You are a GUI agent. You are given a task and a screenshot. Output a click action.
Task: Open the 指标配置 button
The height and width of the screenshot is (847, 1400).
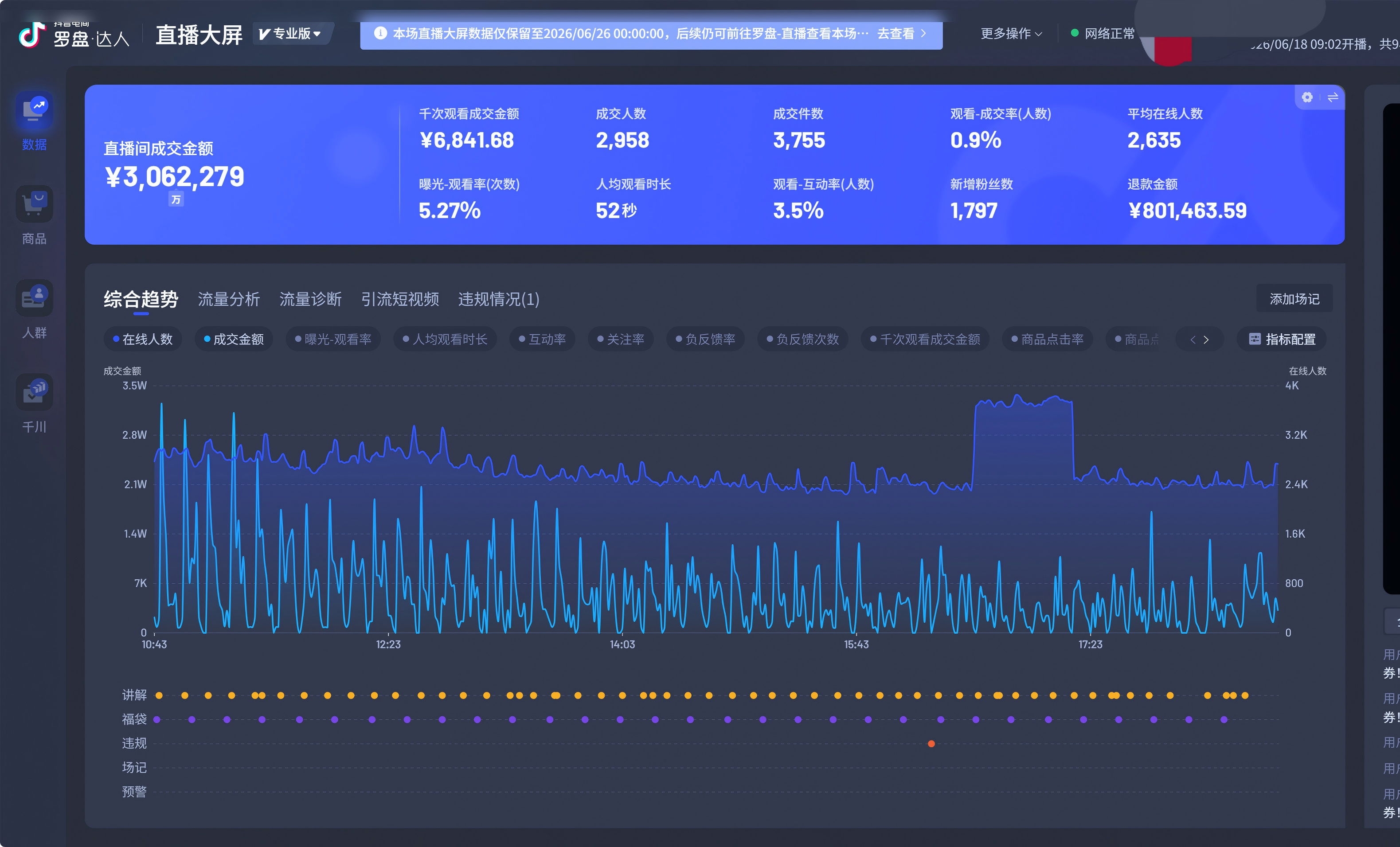1282,339
